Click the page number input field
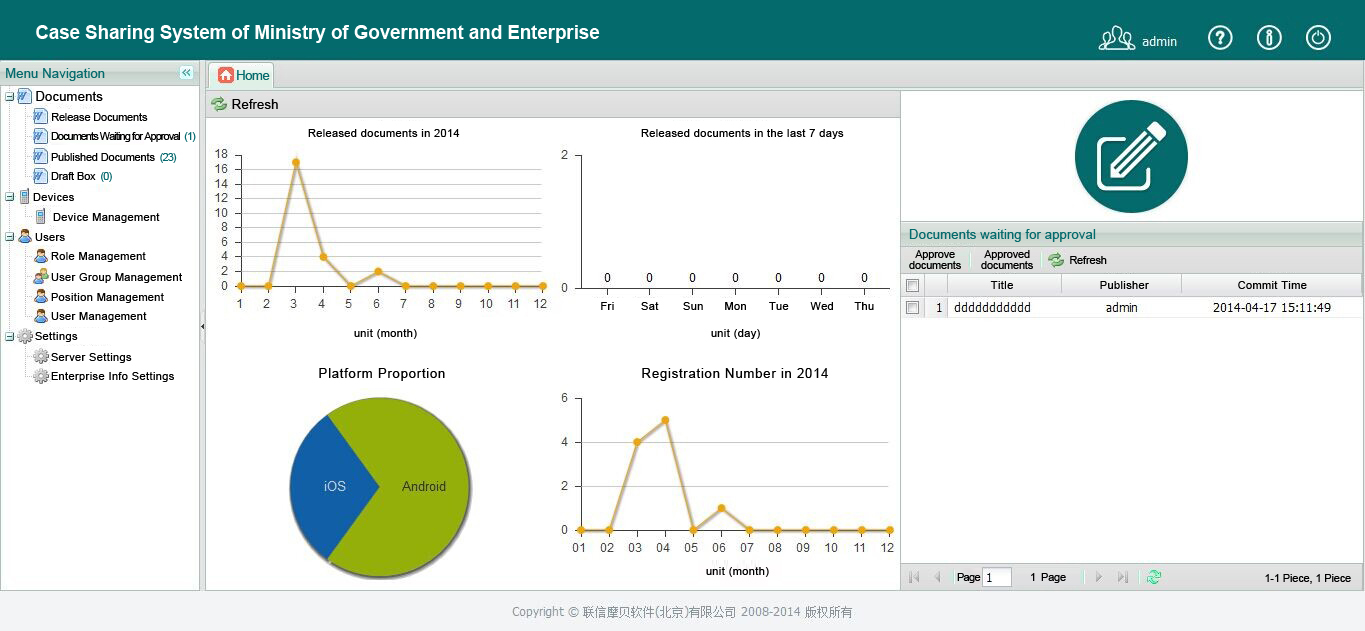The width and height of the screenshot is (1365, 631). (996, 577)
